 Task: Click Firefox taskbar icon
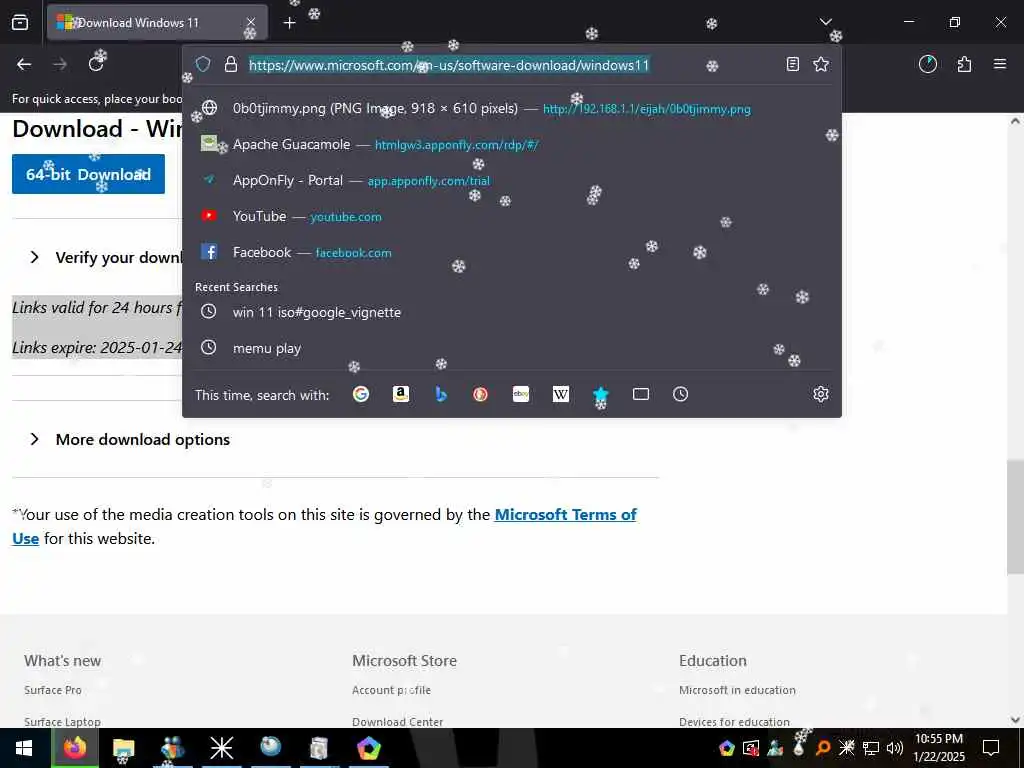[x=74, y=748]
